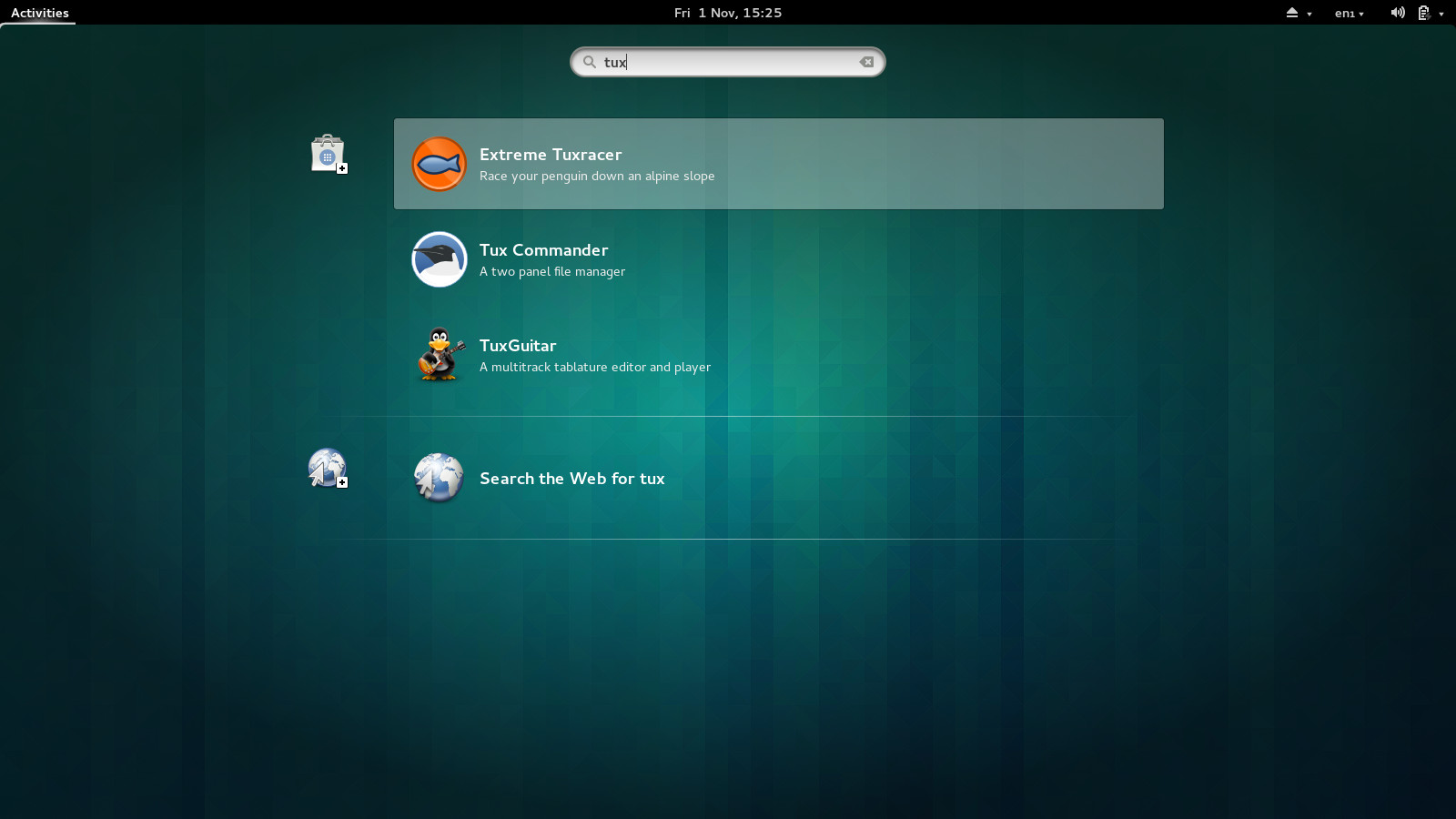Click the volume speaker icon in top bar
1456x819 pixels.
1399,13
